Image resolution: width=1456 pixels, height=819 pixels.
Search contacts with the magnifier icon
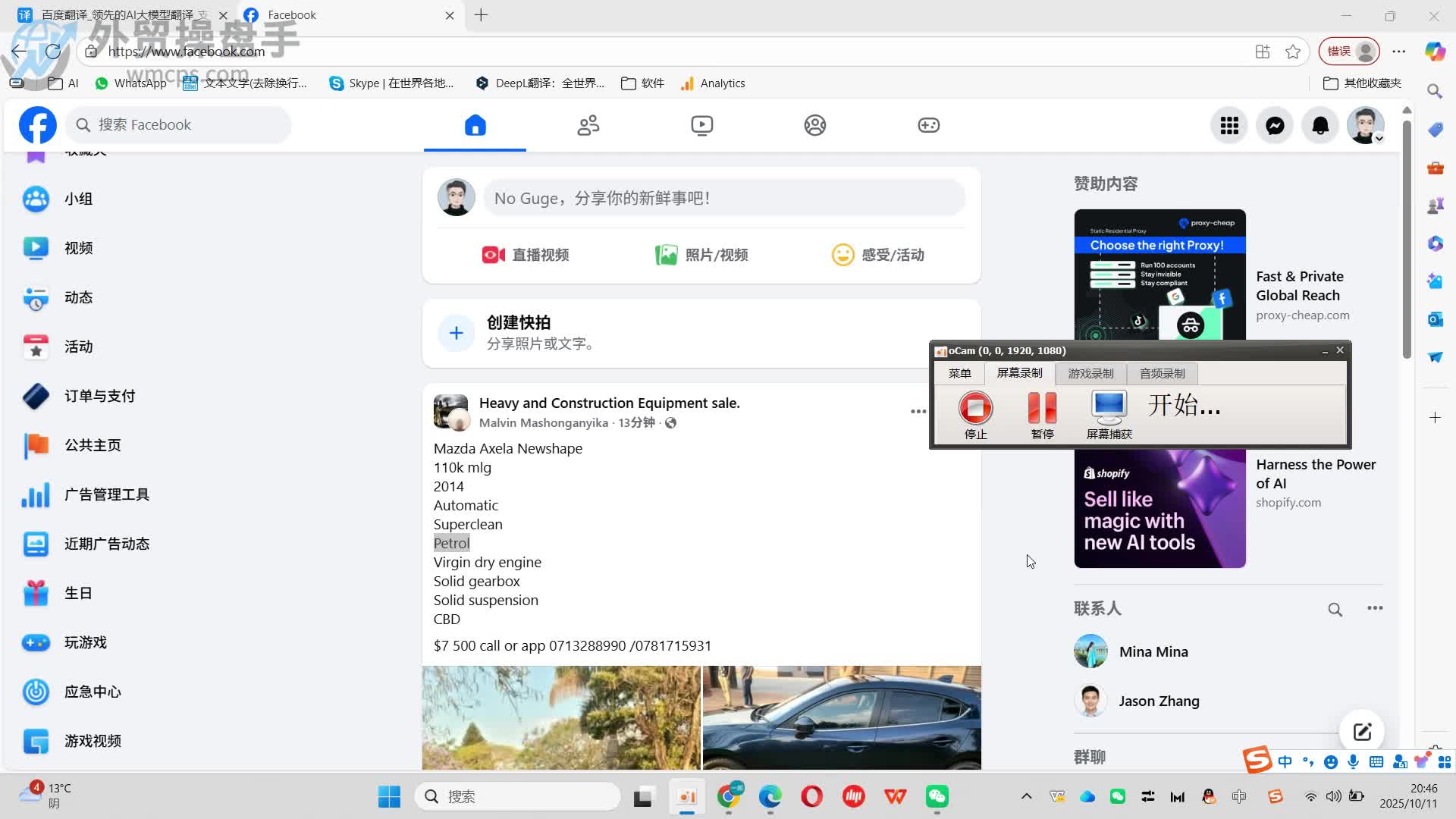1335,609
